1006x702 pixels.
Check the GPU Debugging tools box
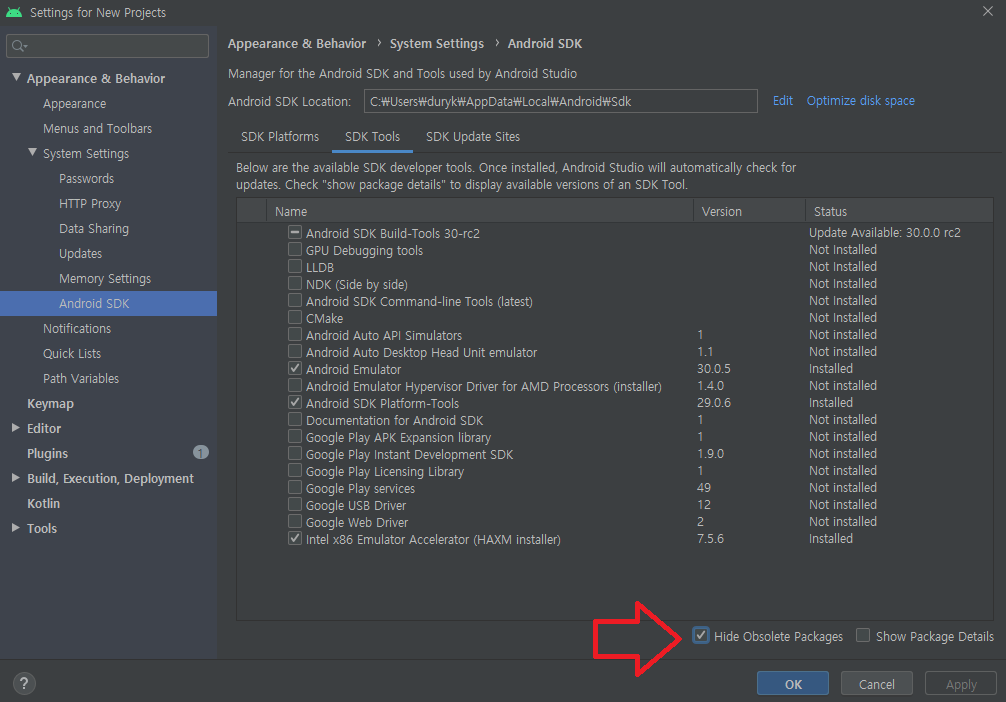click(x=294, y=249)
